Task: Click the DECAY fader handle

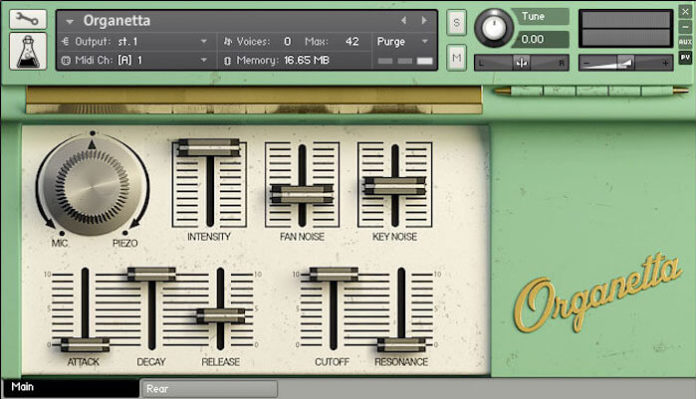Action: [x=151, y=274]
